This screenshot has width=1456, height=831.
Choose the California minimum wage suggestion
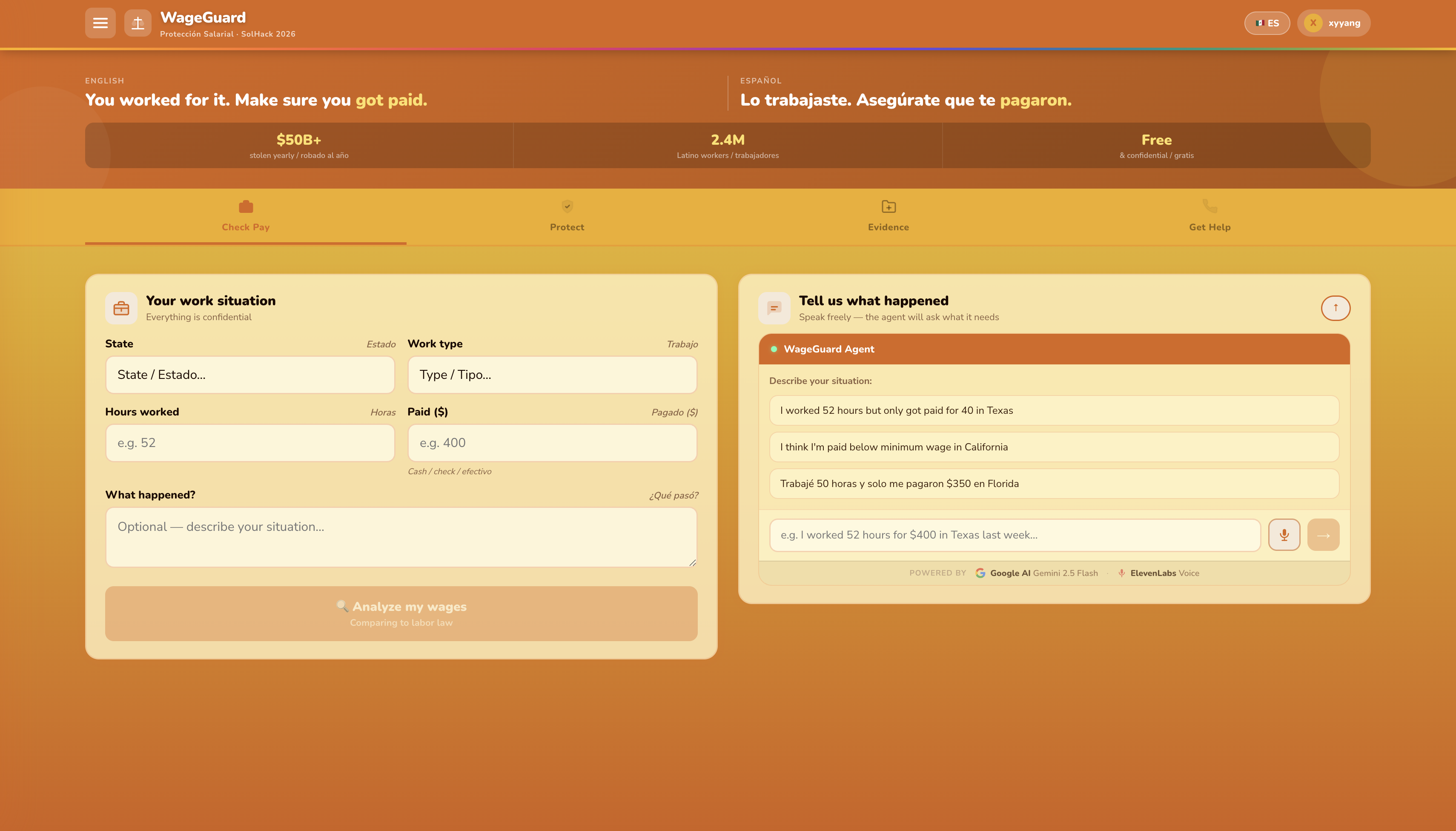tap(1054, 447)
